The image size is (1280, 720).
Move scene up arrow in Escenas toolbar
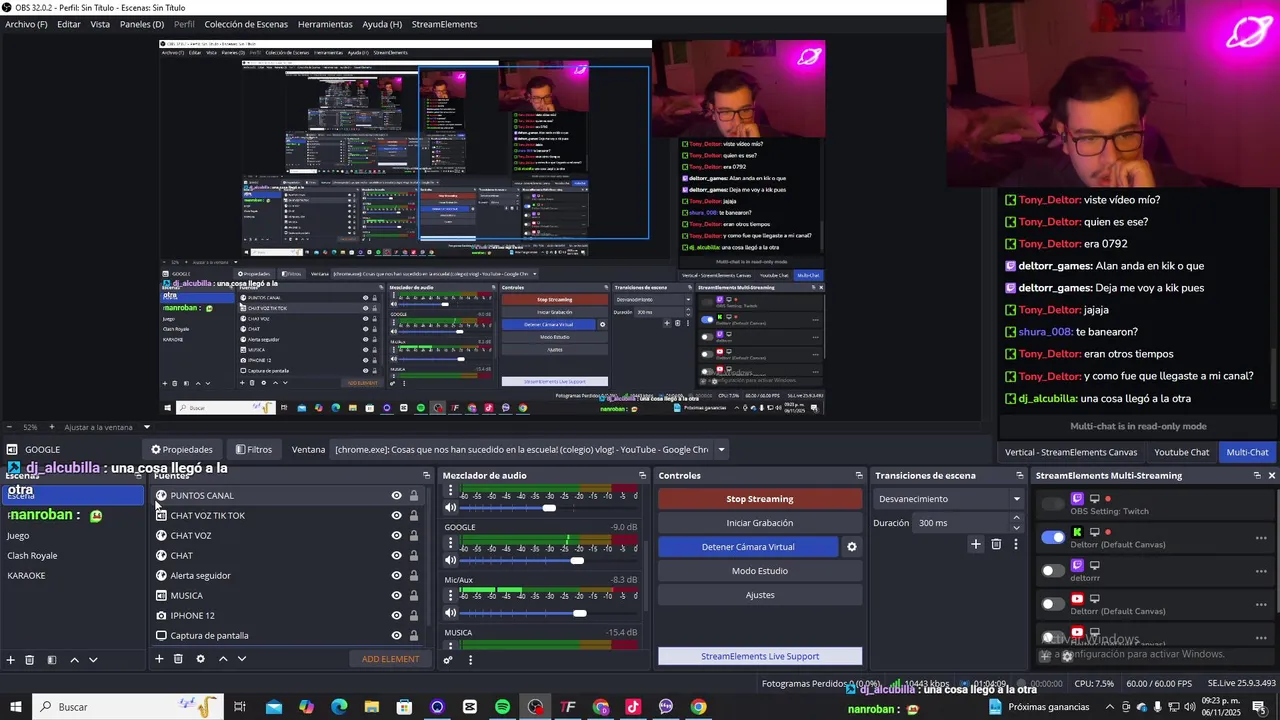[74, 660]
